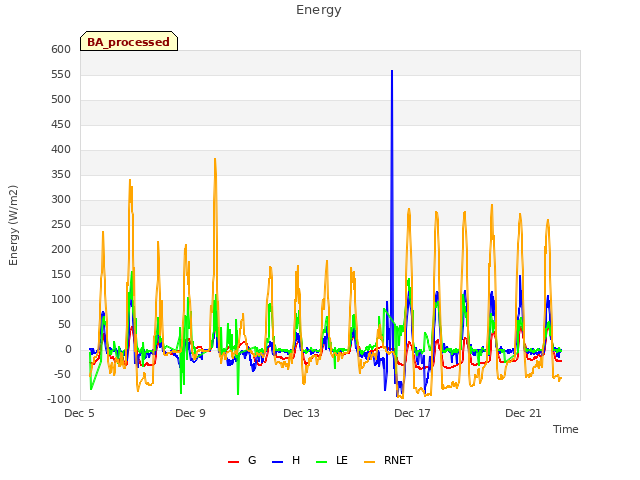This screenshot has width=640, height=480.
Task: Click the Dec 13 axis tick label
Action: 302,413
